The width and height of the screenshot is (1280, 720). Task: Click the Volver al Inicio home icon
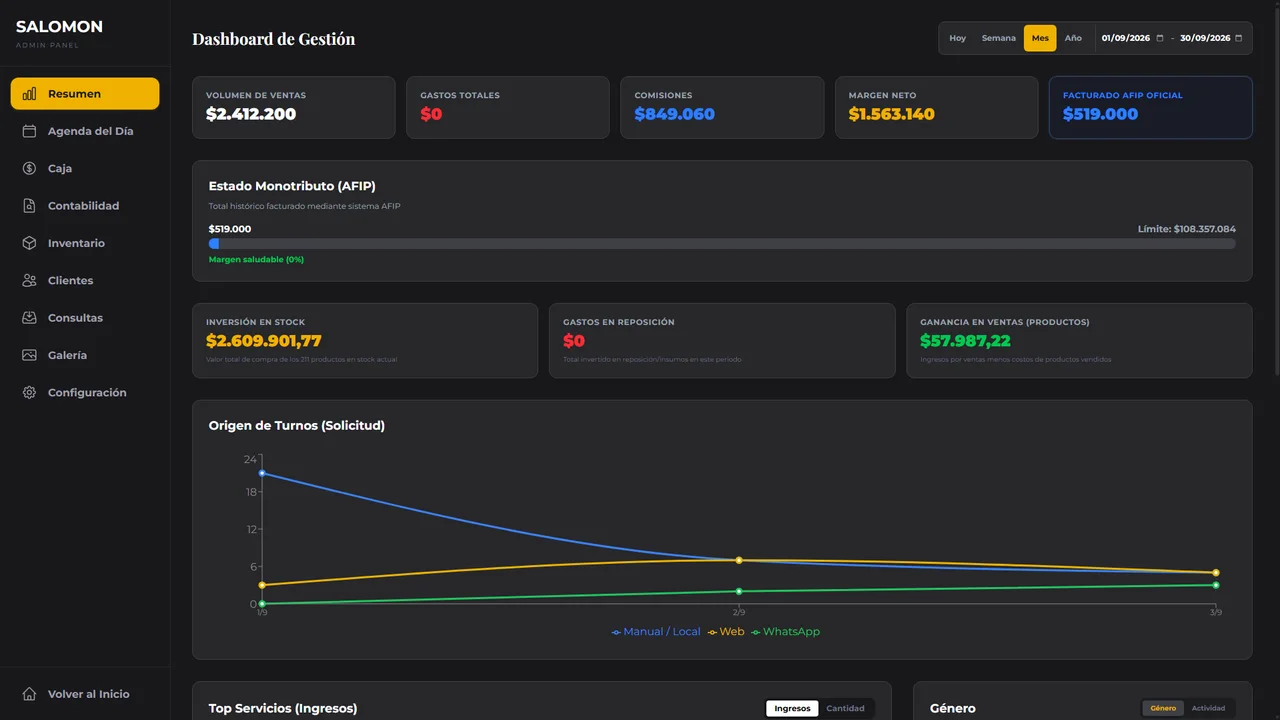point(29,694)
